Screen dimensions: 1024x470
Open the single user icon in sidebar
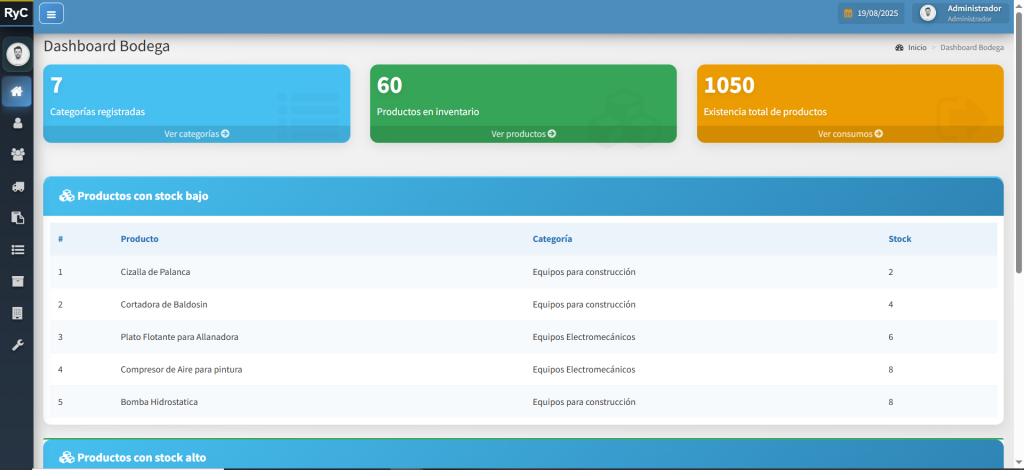[17, 123]
